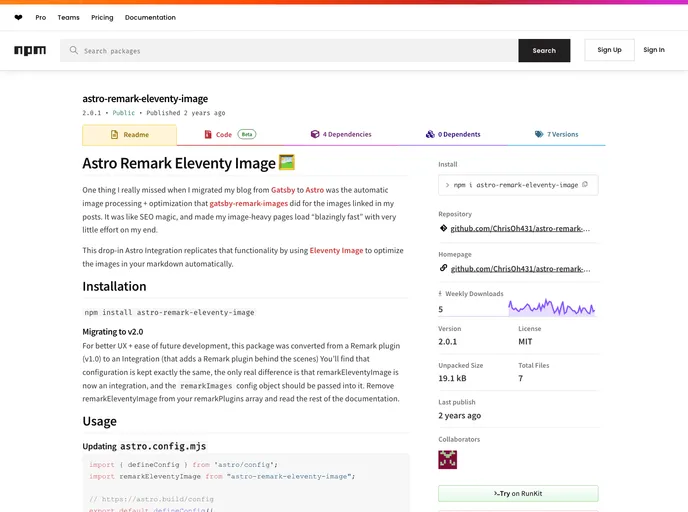Click the Published 2 years ago text
Image resolution: width=688 pixels, height=512 pixels.
186,113
